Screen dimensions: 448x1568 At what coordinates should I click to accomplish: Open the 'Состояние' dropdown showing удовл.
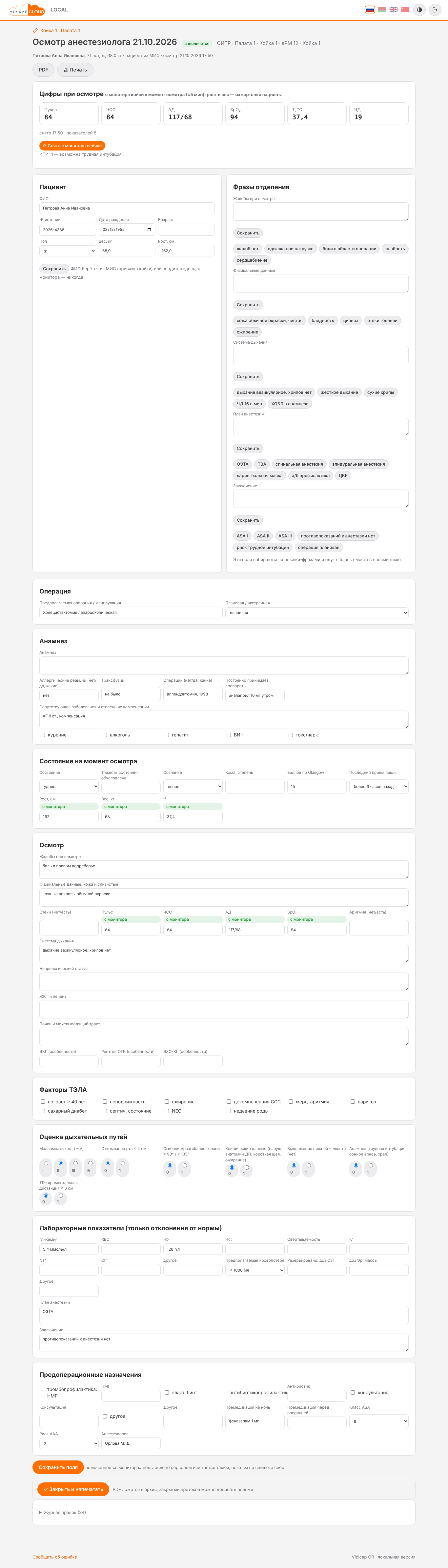[x=69, y=786]
